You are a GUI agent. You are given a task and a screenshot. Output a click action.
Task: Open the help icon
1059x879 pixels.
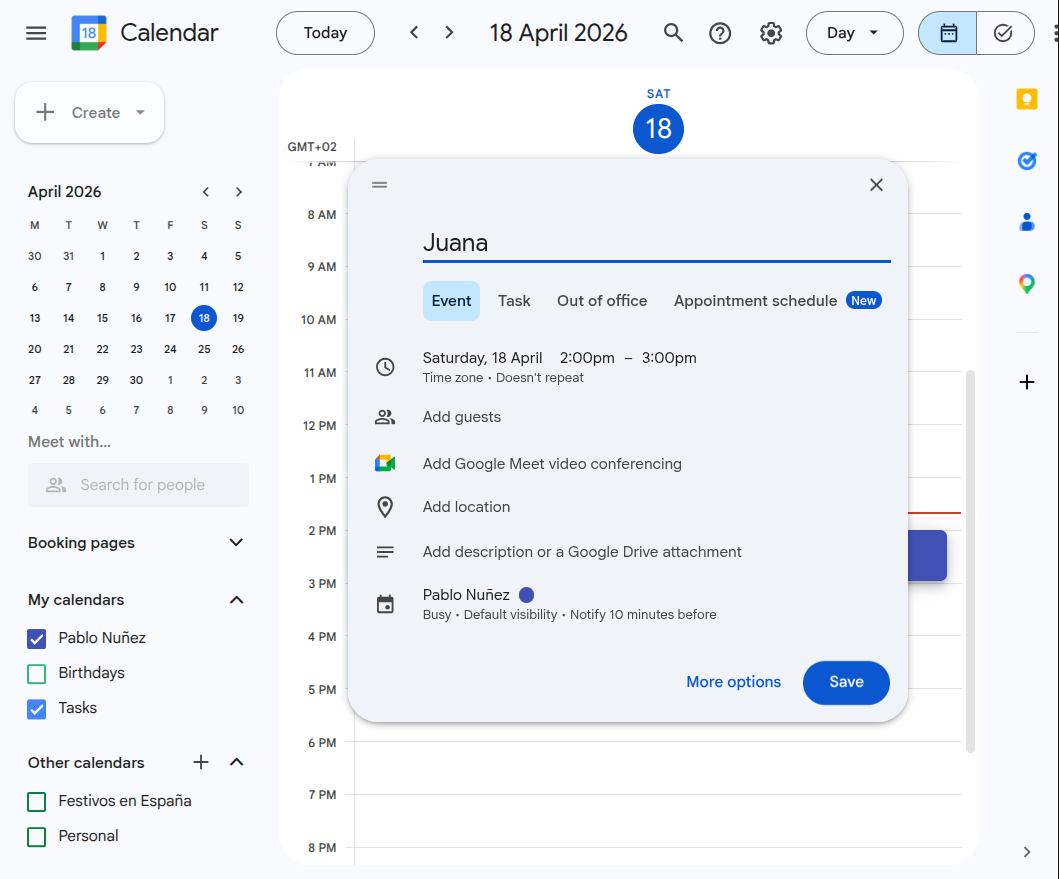pos(720,32)
